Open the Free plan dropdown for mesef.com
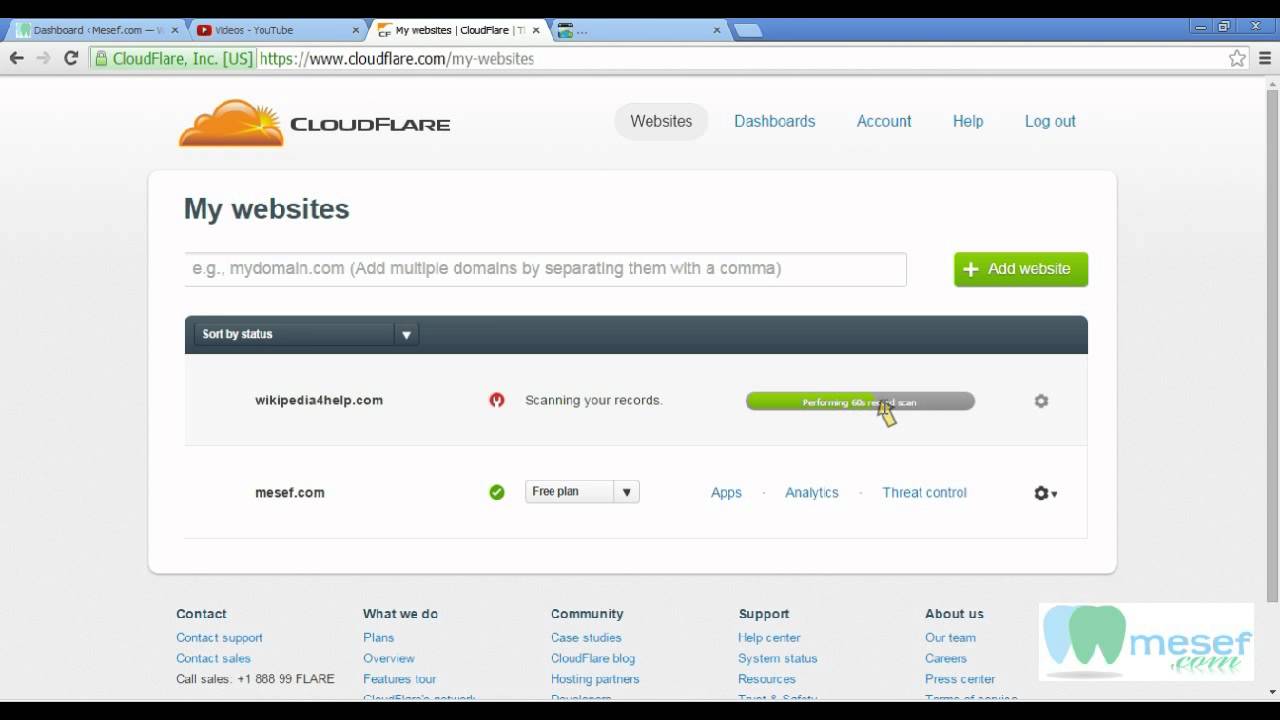 582,491
